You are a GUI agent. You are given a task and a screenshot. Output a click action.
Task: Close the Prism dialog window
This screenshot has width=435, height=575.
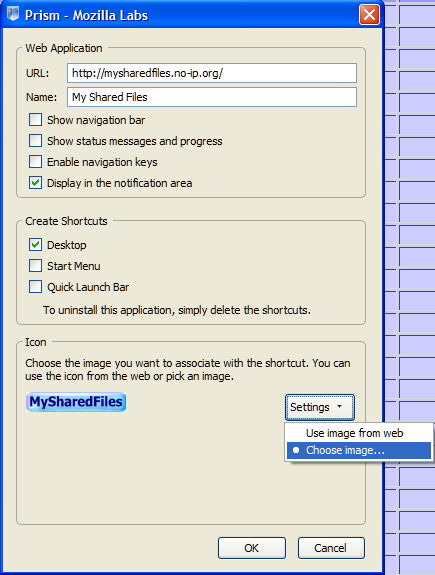tap(369, 15)
